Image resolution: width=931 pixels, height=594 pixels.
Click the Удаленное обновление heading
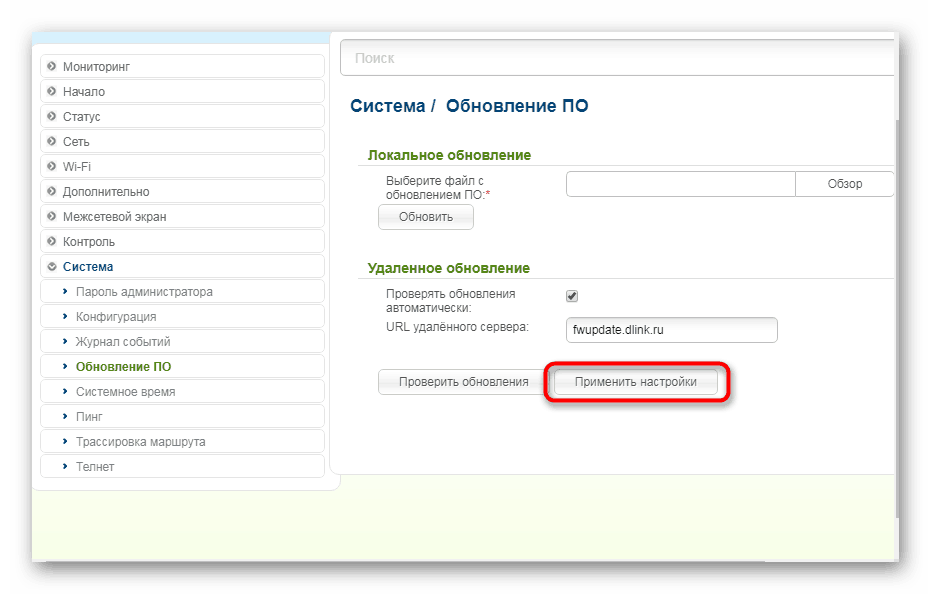(x=448, y=268)
